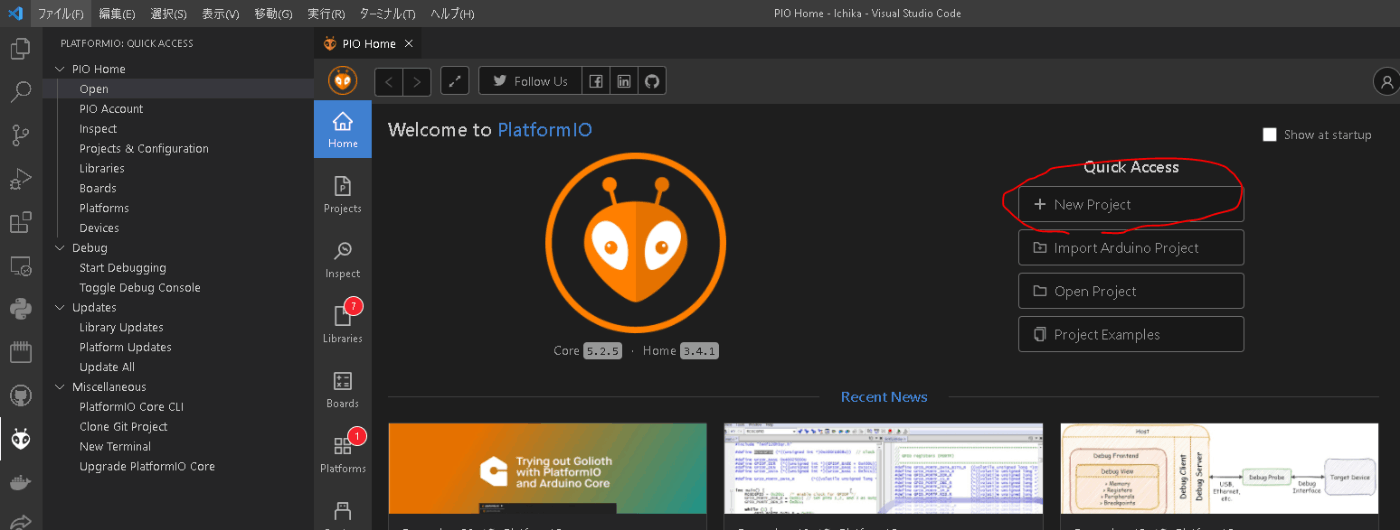The height and width of the screenshot is (530, 1400).
Task: Open the GitHub icon in activity bar
Action: click(x=20, y=395)
